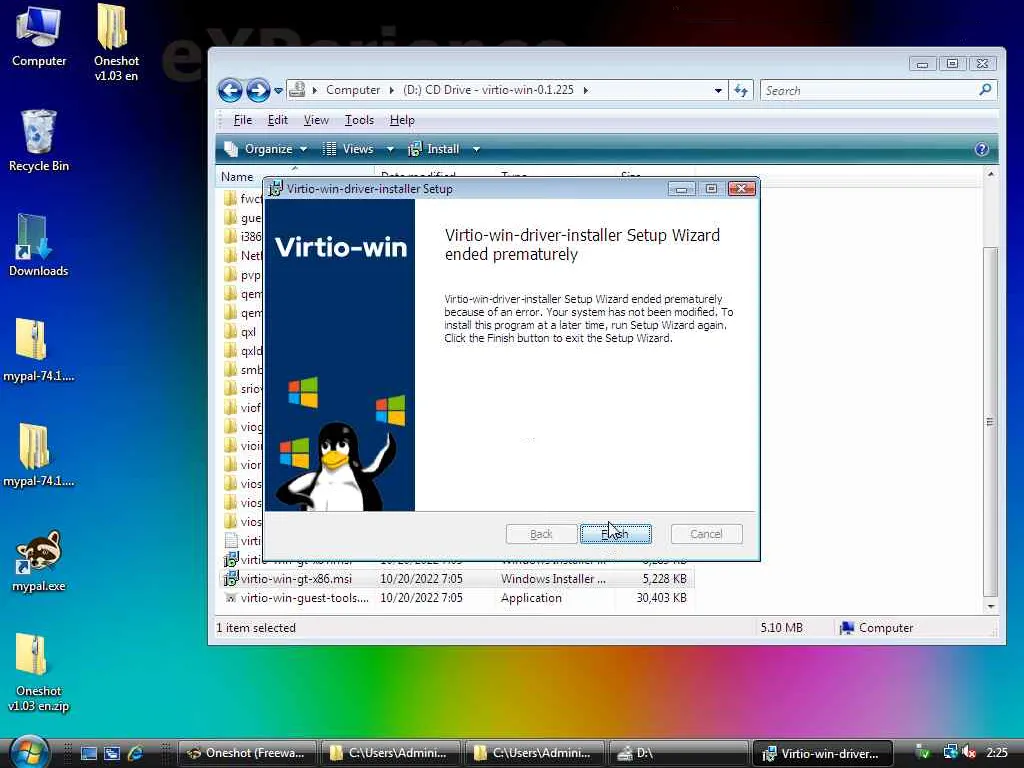
Task: Select Computer in the address breadcrumb
Action: 353,90
